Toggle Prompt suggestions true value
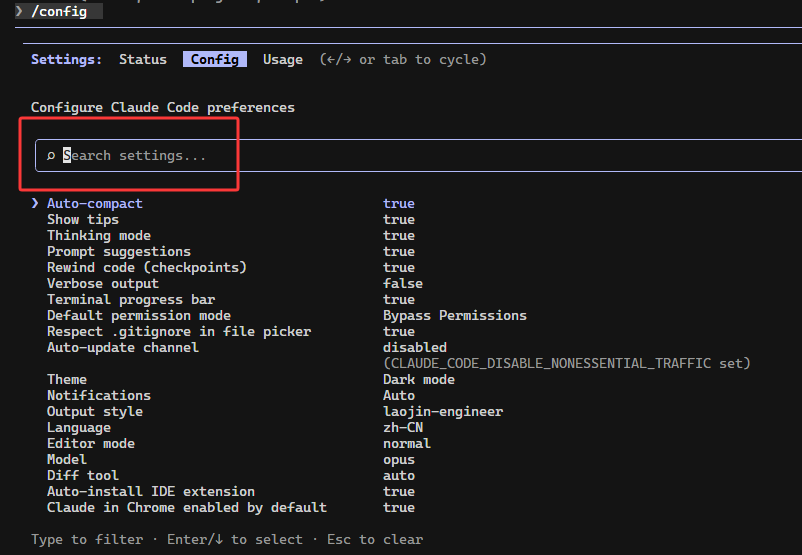Screen dimensions: 802x555 click(x=398, y=252)
